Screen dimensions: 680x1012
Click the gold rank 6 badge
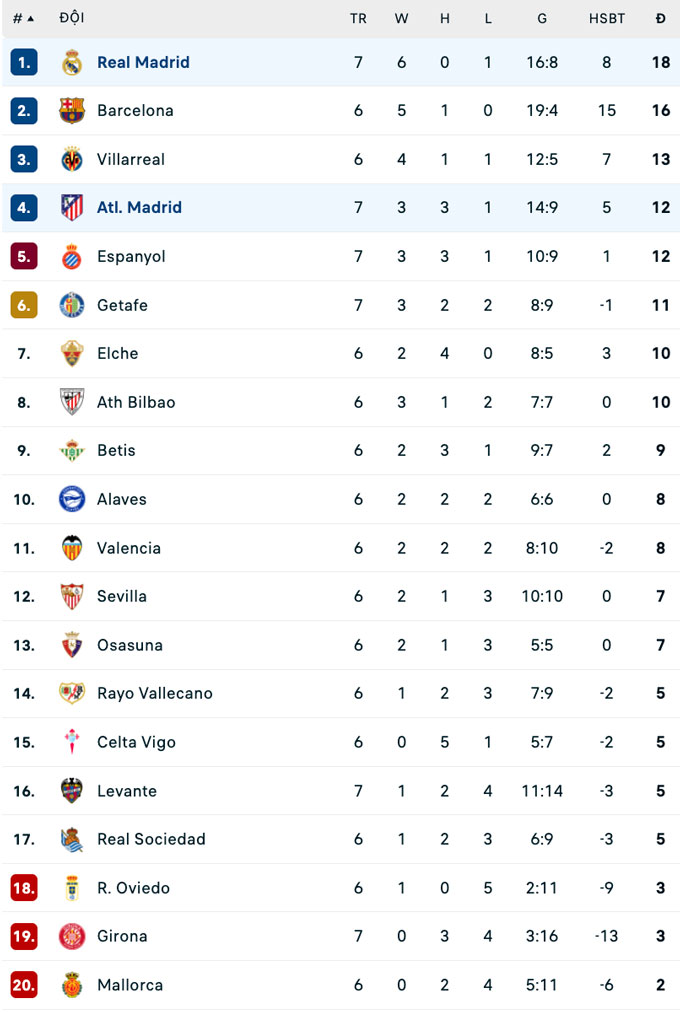[24, 305]
